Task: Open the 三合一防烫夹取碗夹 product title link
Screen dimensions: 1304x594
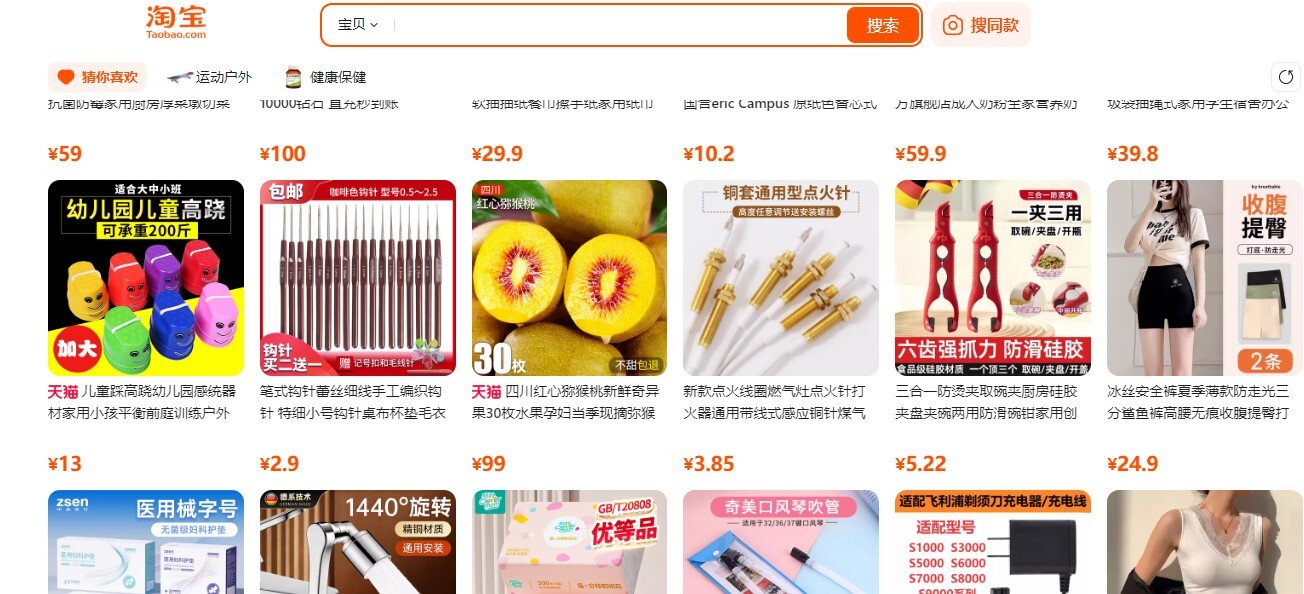Action: coord(987,402)
